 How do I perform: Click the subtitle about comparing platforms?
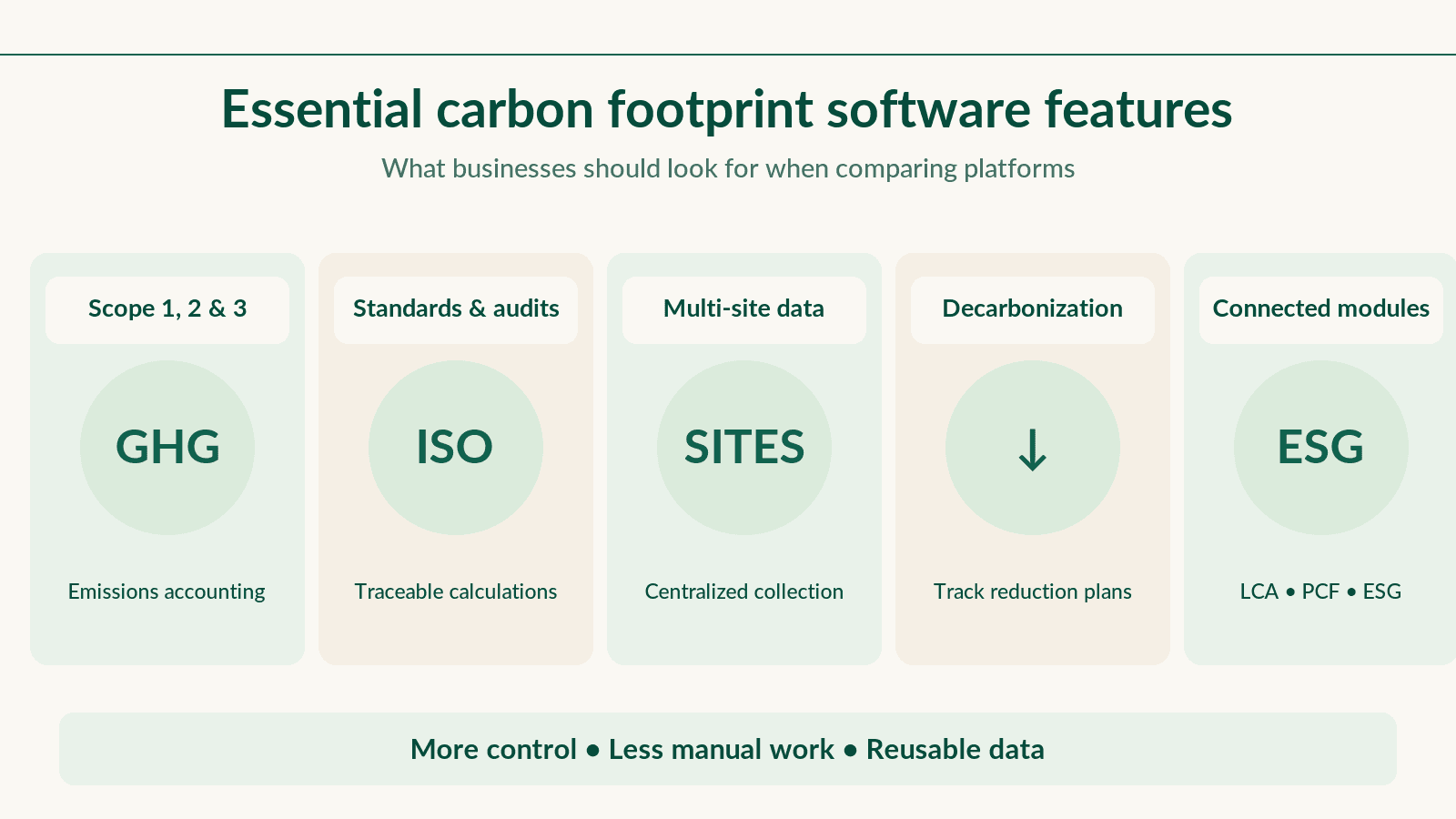point(728,168)
